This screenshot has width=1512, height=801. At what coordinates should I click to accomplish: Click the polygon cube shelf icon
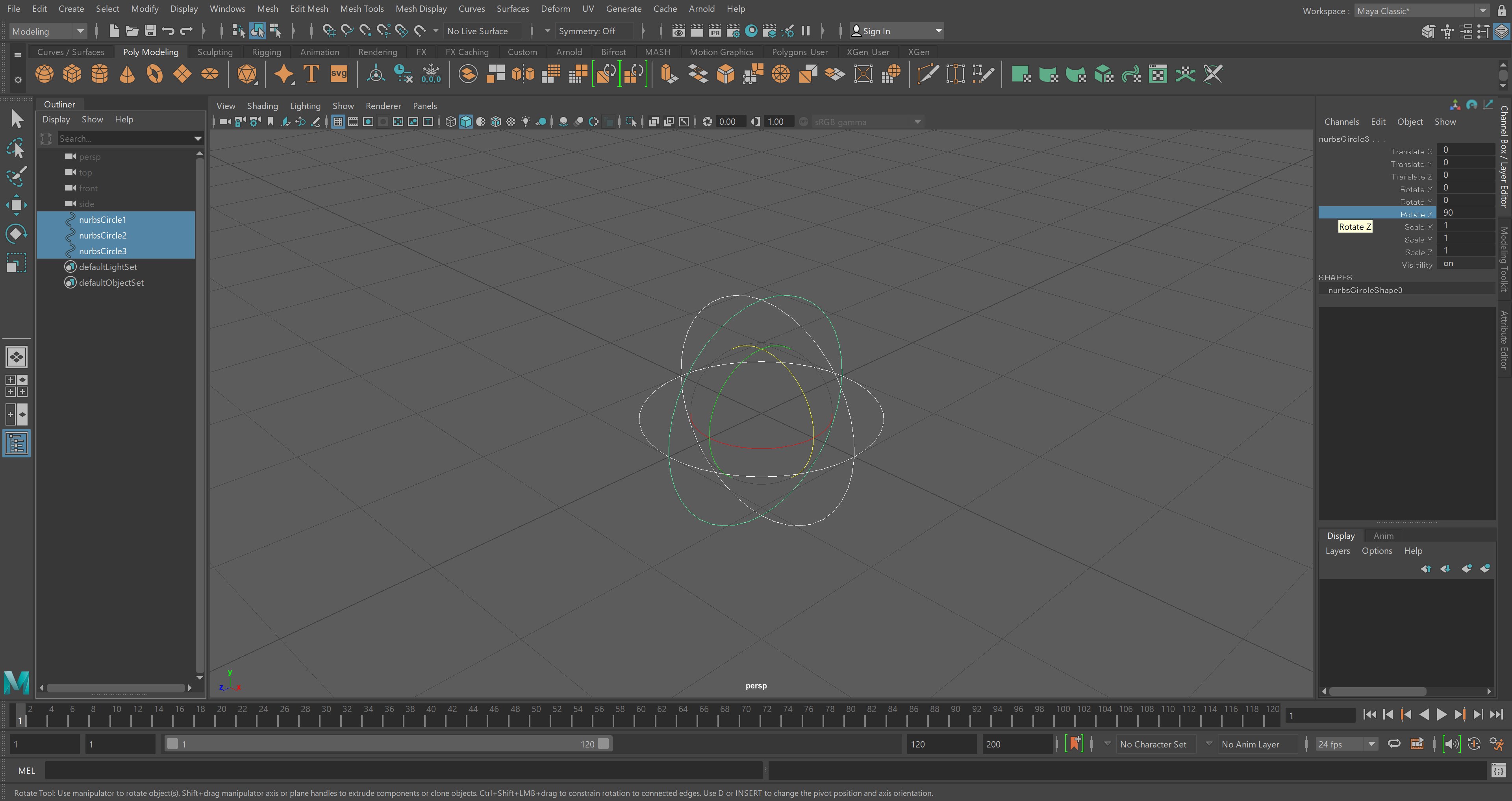click(x=72, y=74)
